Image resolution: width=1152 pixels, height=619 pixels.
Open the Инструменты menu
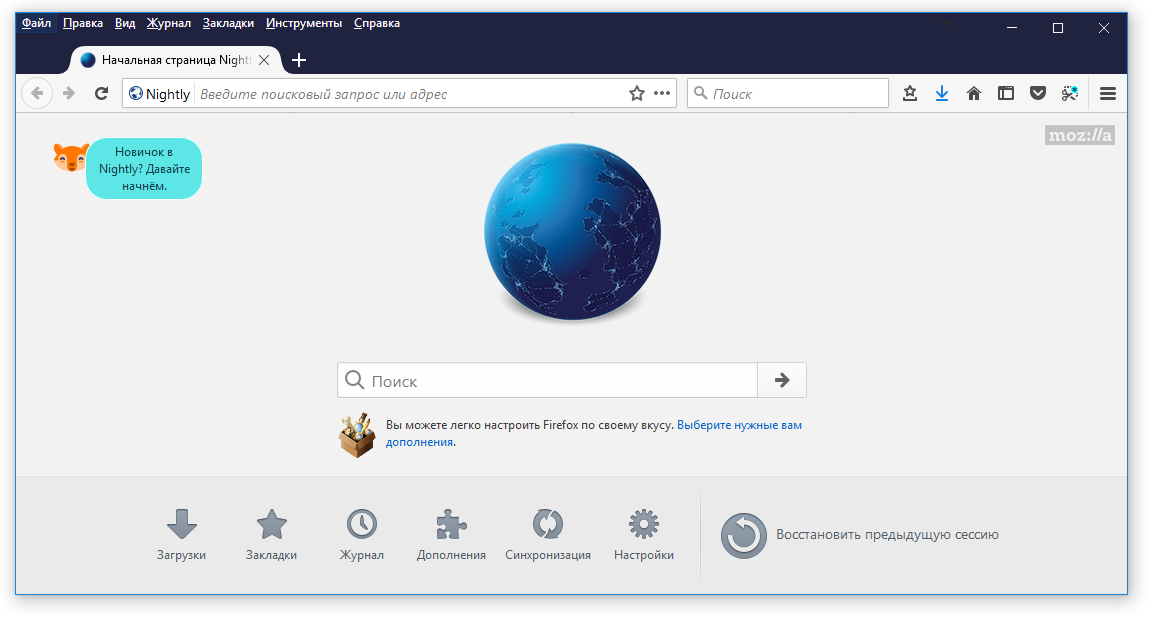click(x=304, y=23)
